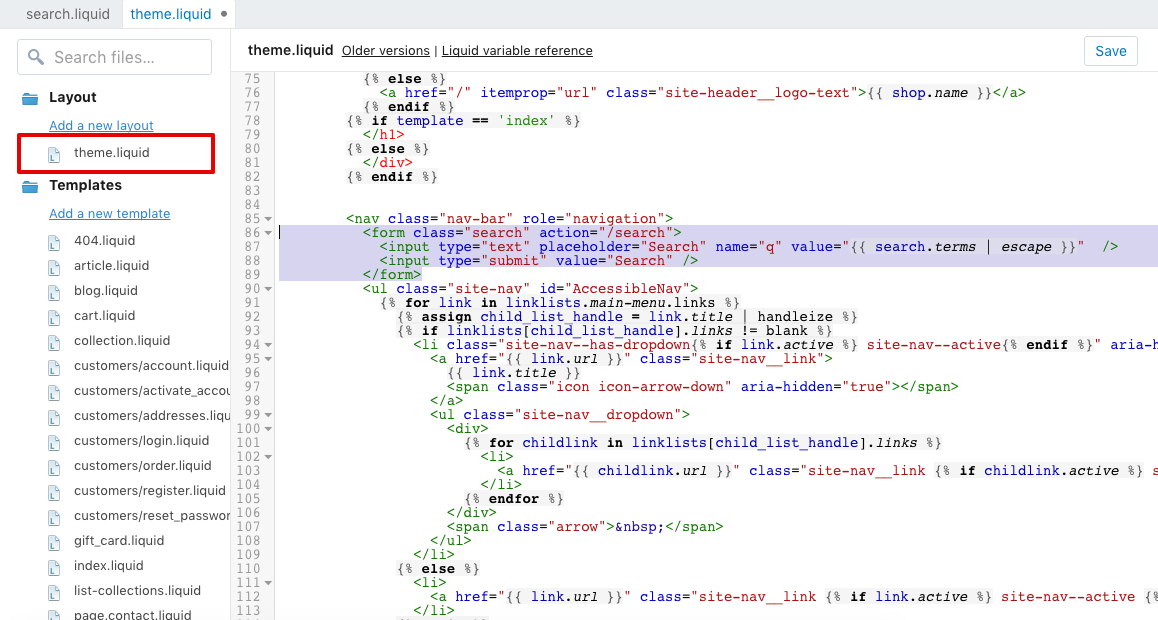Open Older versions link
This screenshot has width=1158, height=620.
point(386,51)
